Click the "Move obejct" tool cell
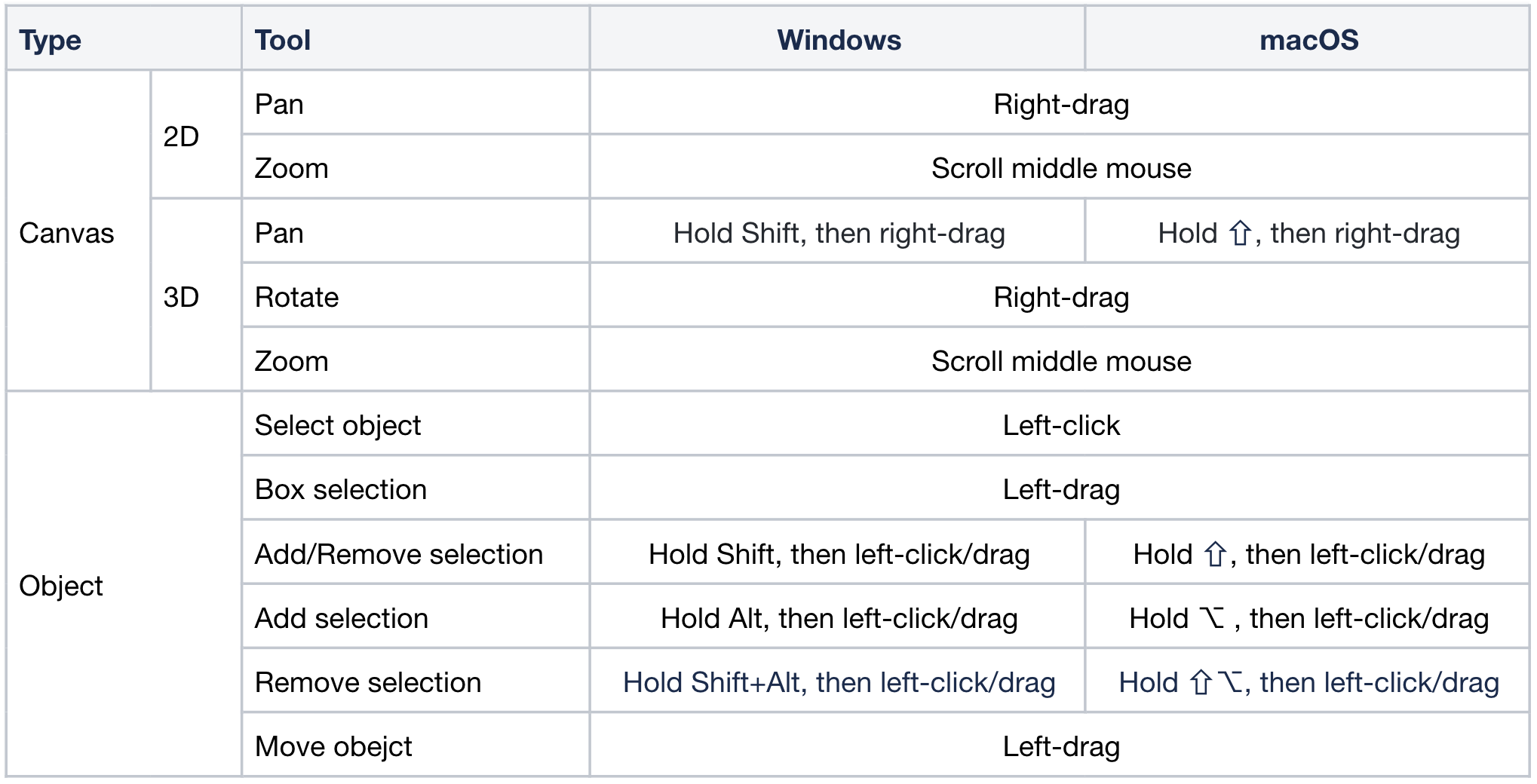This screenshot has width=1537, height=784. pos(333,746)
